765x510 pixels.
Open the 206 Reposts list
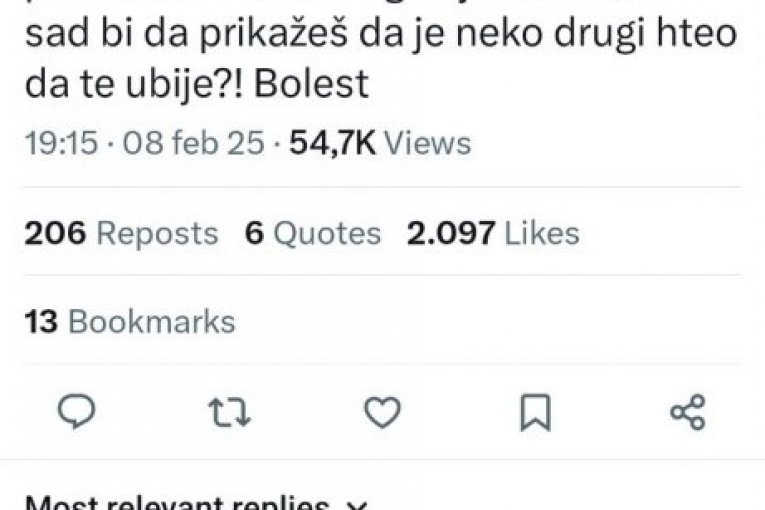(121, 233)
